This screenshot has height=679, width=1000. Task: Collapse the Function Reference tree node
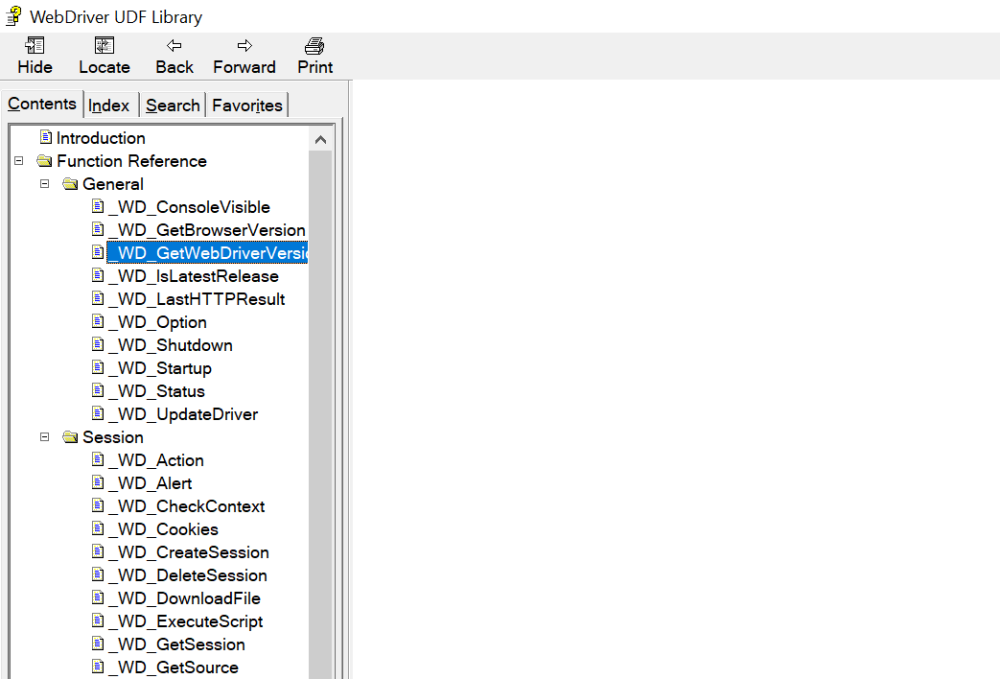click(19, 161)
